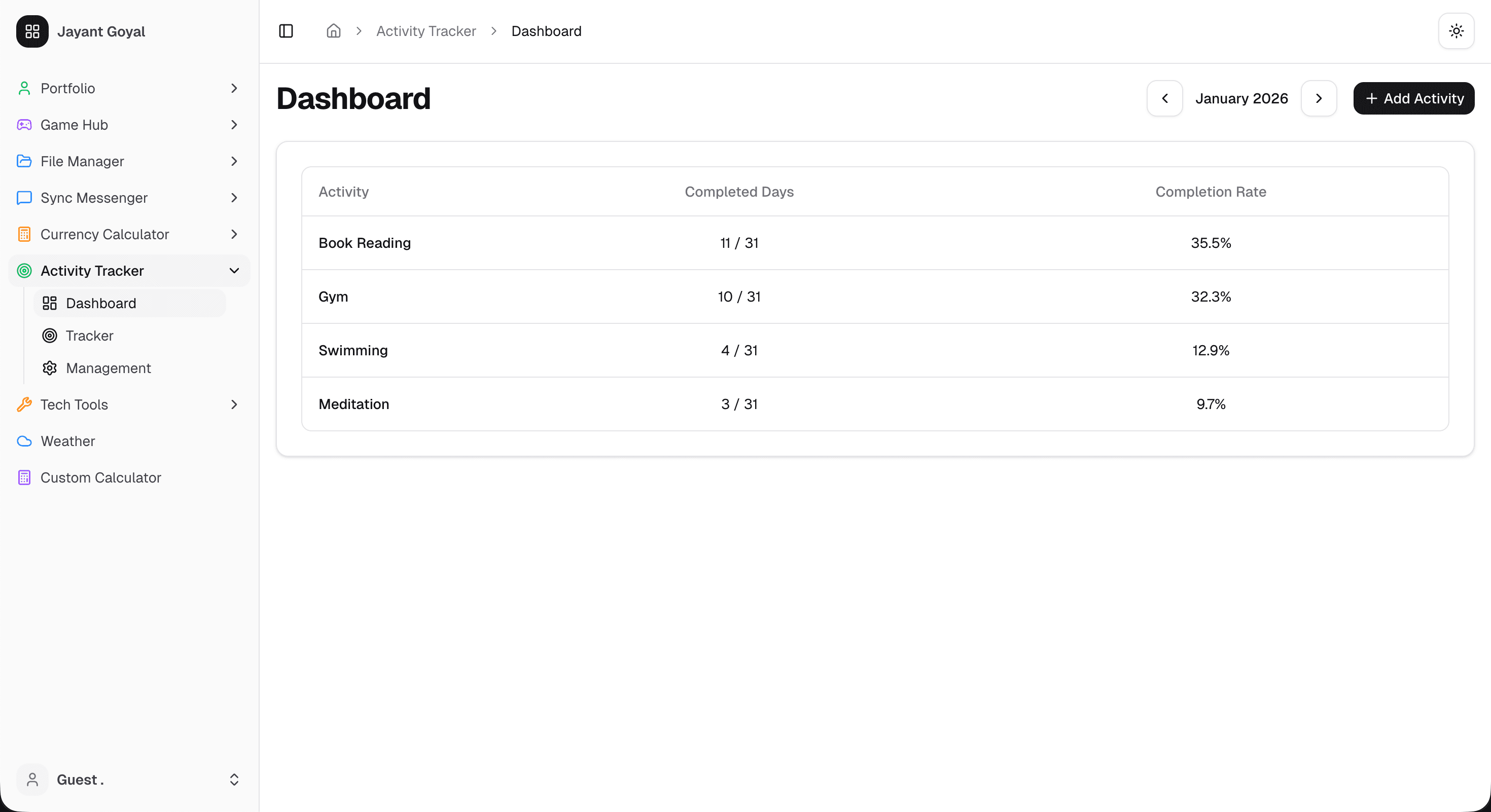The image size is (1491, 812).
Task: Click the Game Hub controller icon
Action: point(24,125)
